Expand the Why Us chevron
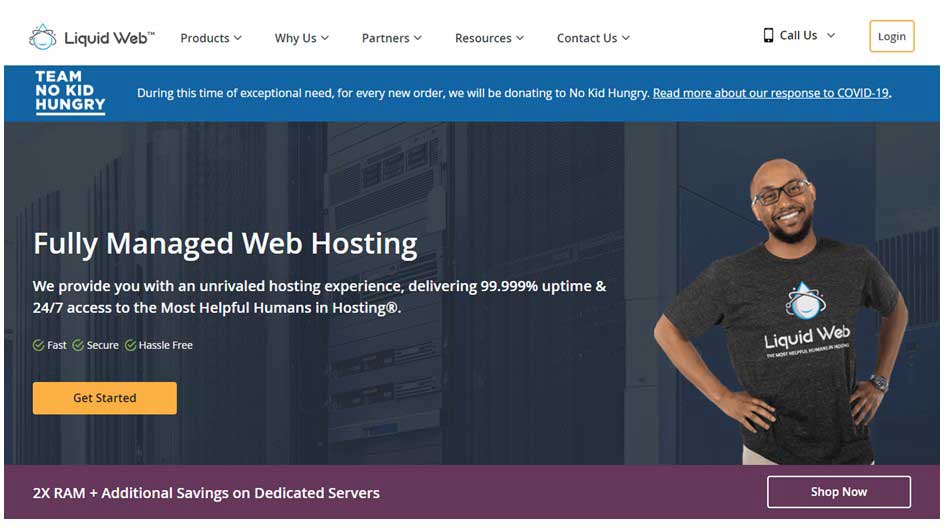The image size is (951, 531). click(x=325, y=38)
